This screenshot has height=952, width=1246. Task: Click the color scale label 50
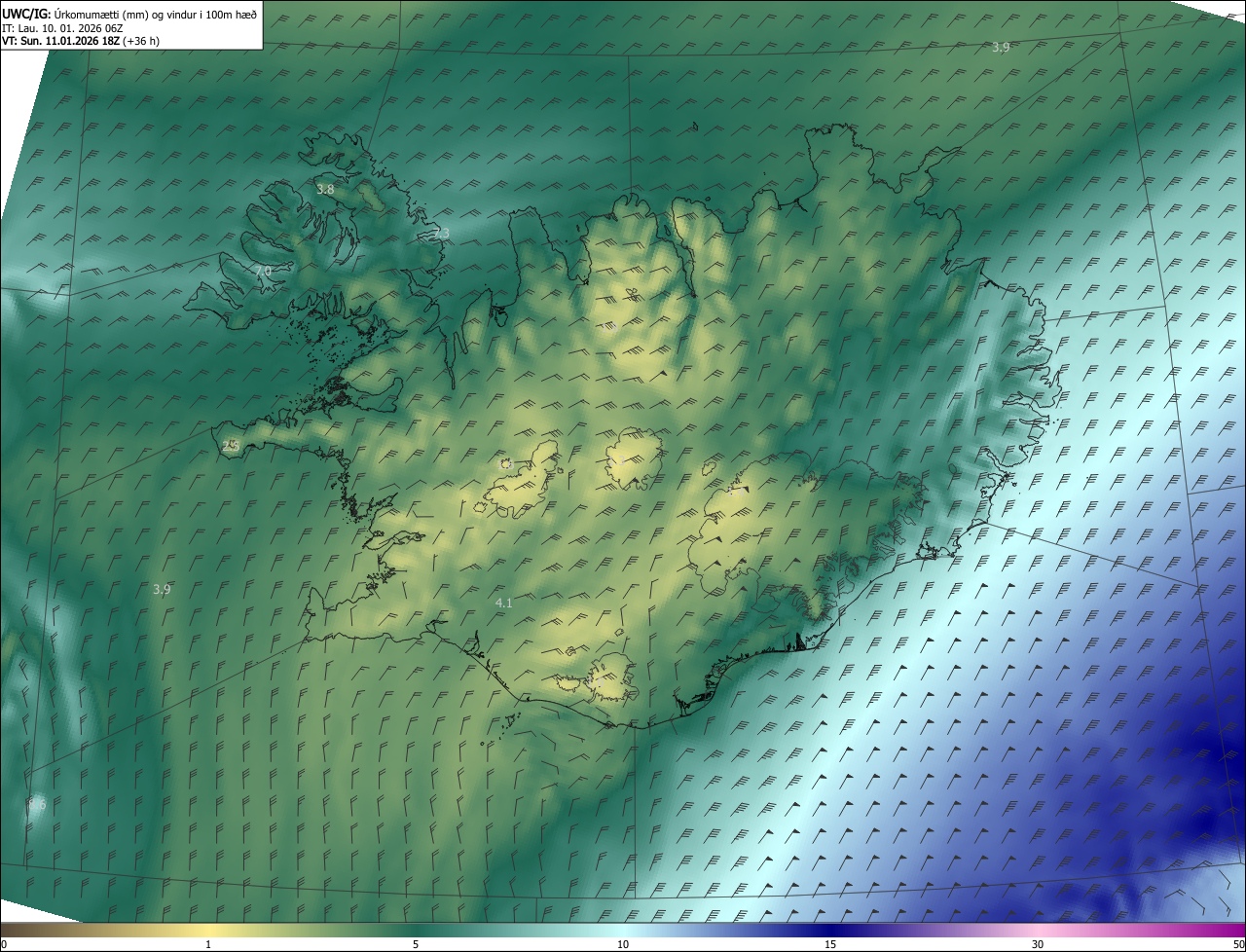pos(1238,944)
